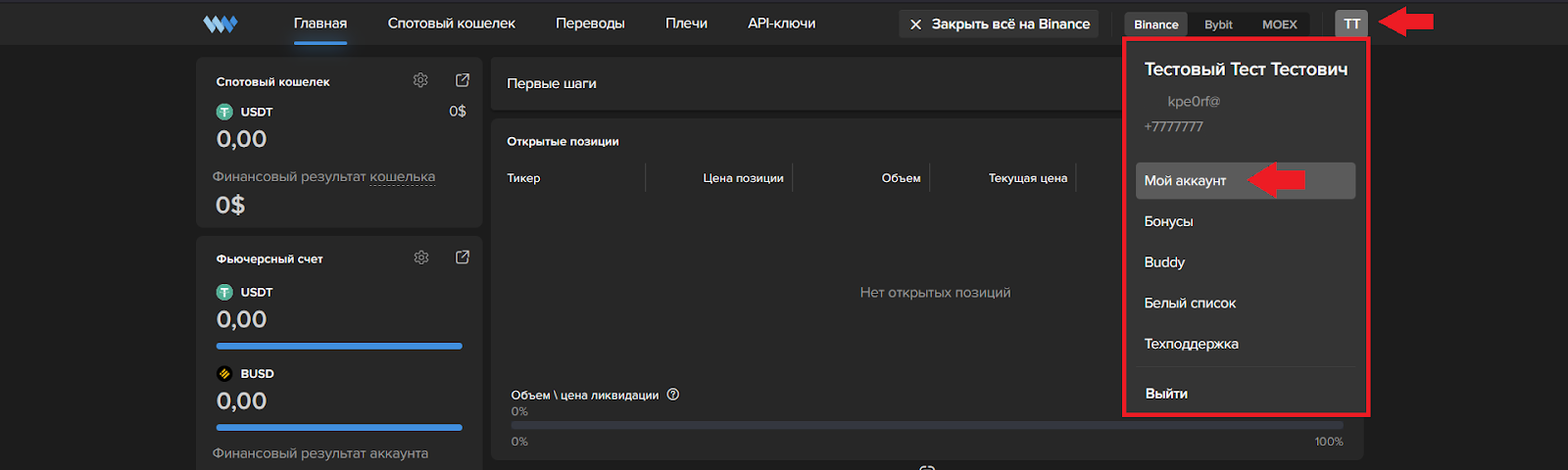This screenshot has height=470, width=1568.
Task: Click the app logo in the header
Action: click(220, 23)
